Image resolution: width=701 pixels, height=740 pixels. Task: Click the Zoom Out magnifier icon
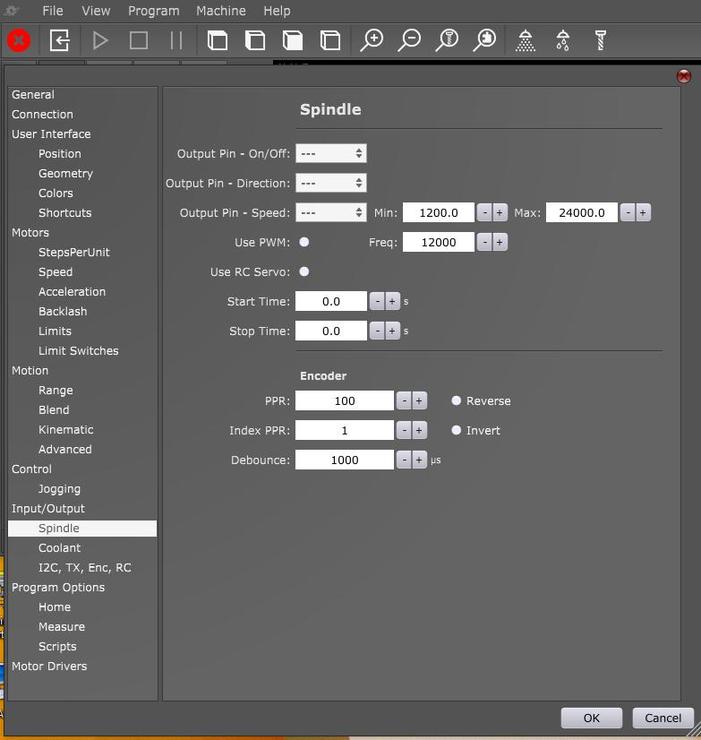(409, 41)
